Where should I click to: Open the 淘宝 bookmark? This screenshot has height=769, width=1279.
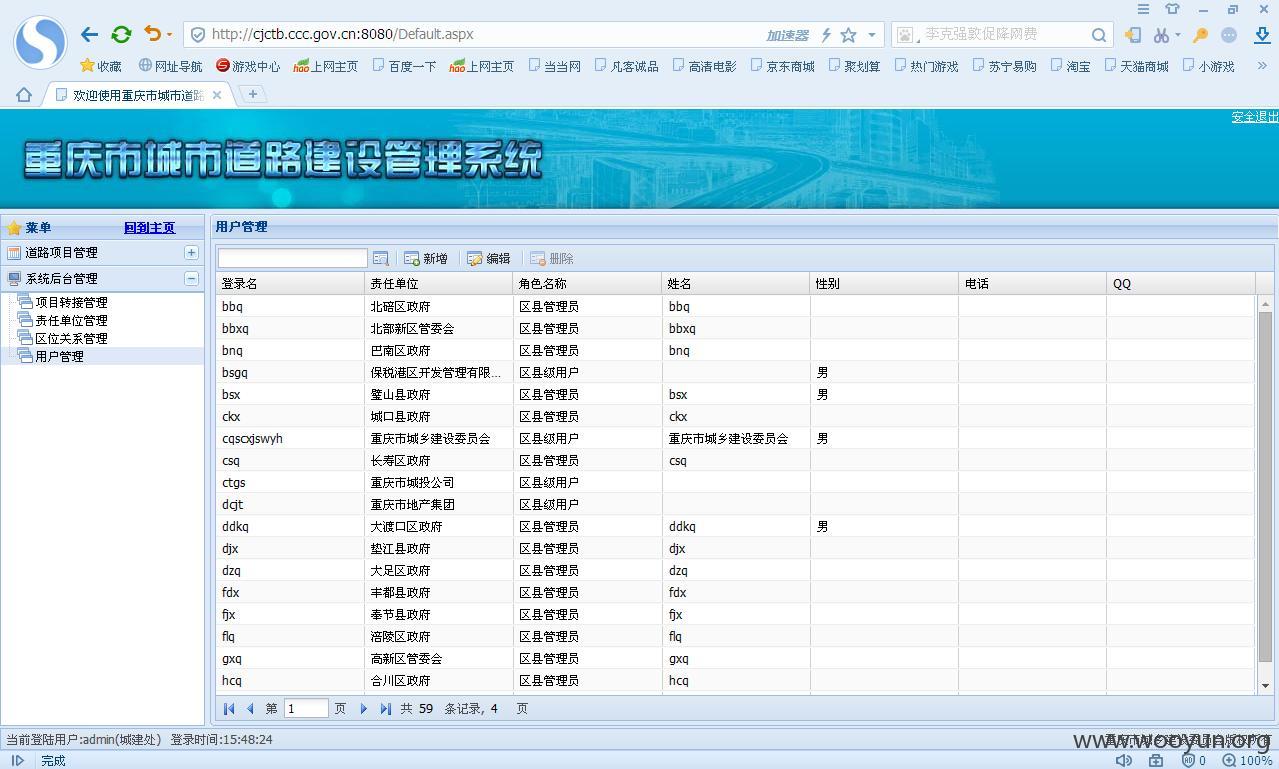pos(1070,66)
